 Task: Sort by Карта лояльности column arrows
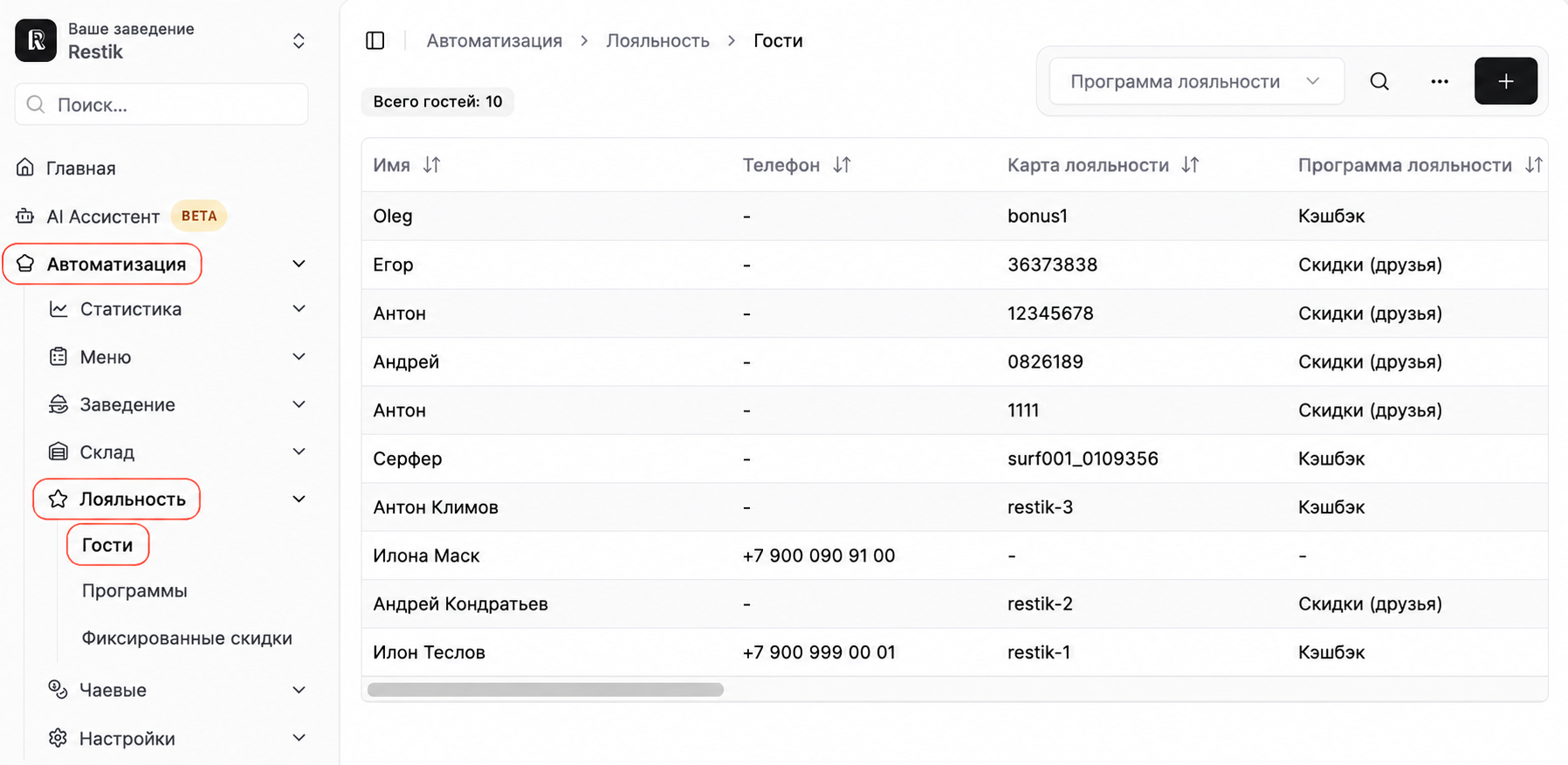1191,165
